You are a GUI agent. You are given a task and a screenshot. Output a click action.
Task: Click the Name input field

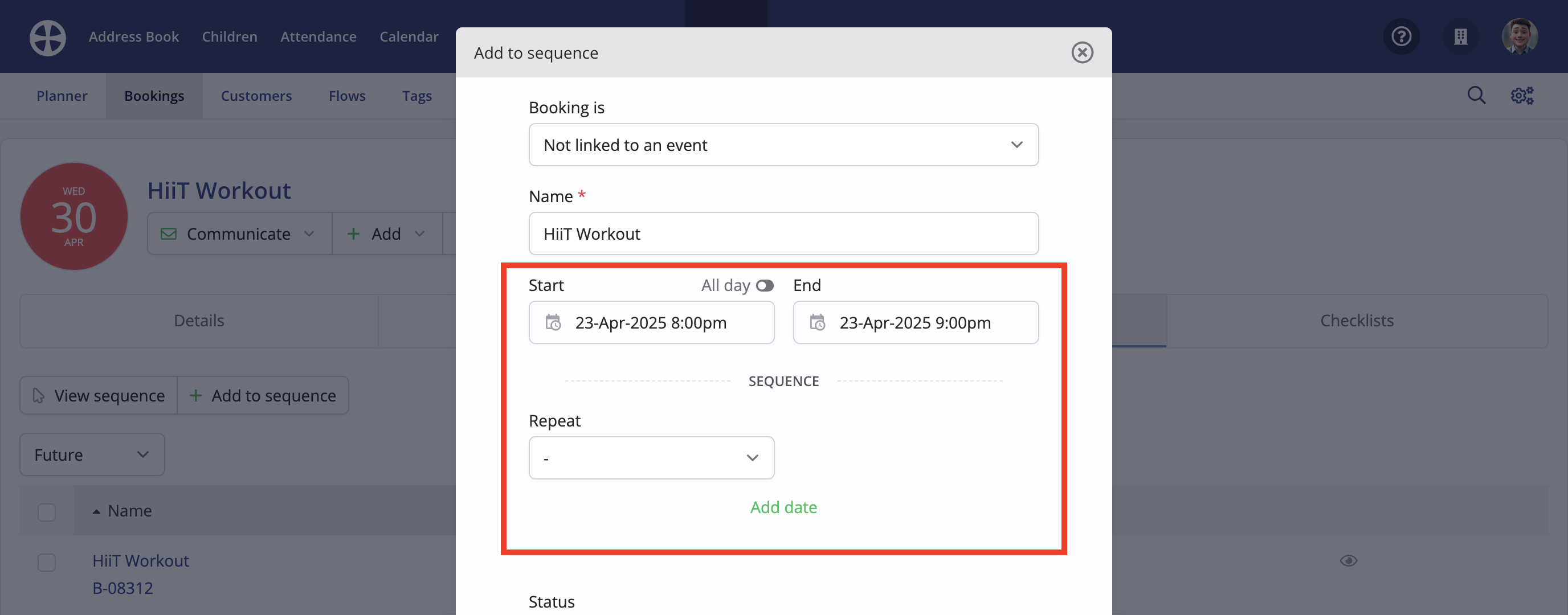tap(783, 233)
